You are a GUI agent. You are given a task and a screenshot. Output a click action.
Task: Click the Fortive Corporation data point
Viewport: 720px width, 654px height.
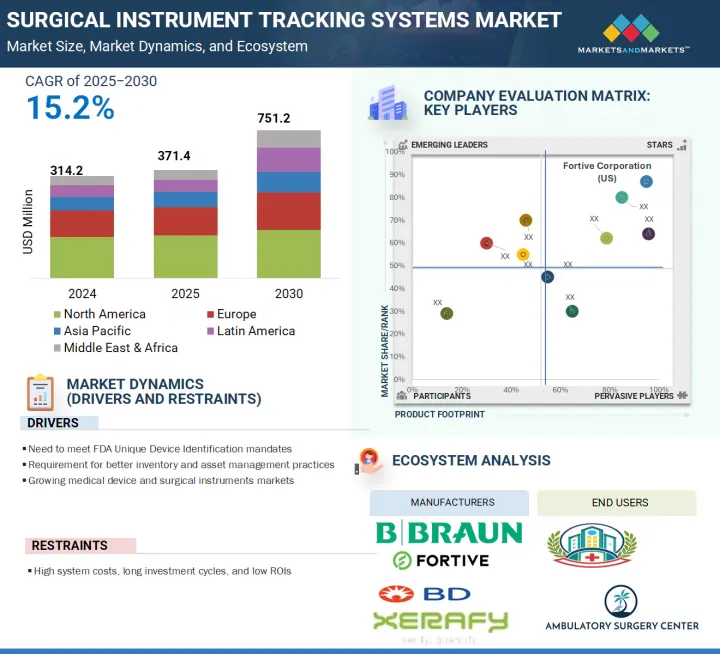click(646, 182)
